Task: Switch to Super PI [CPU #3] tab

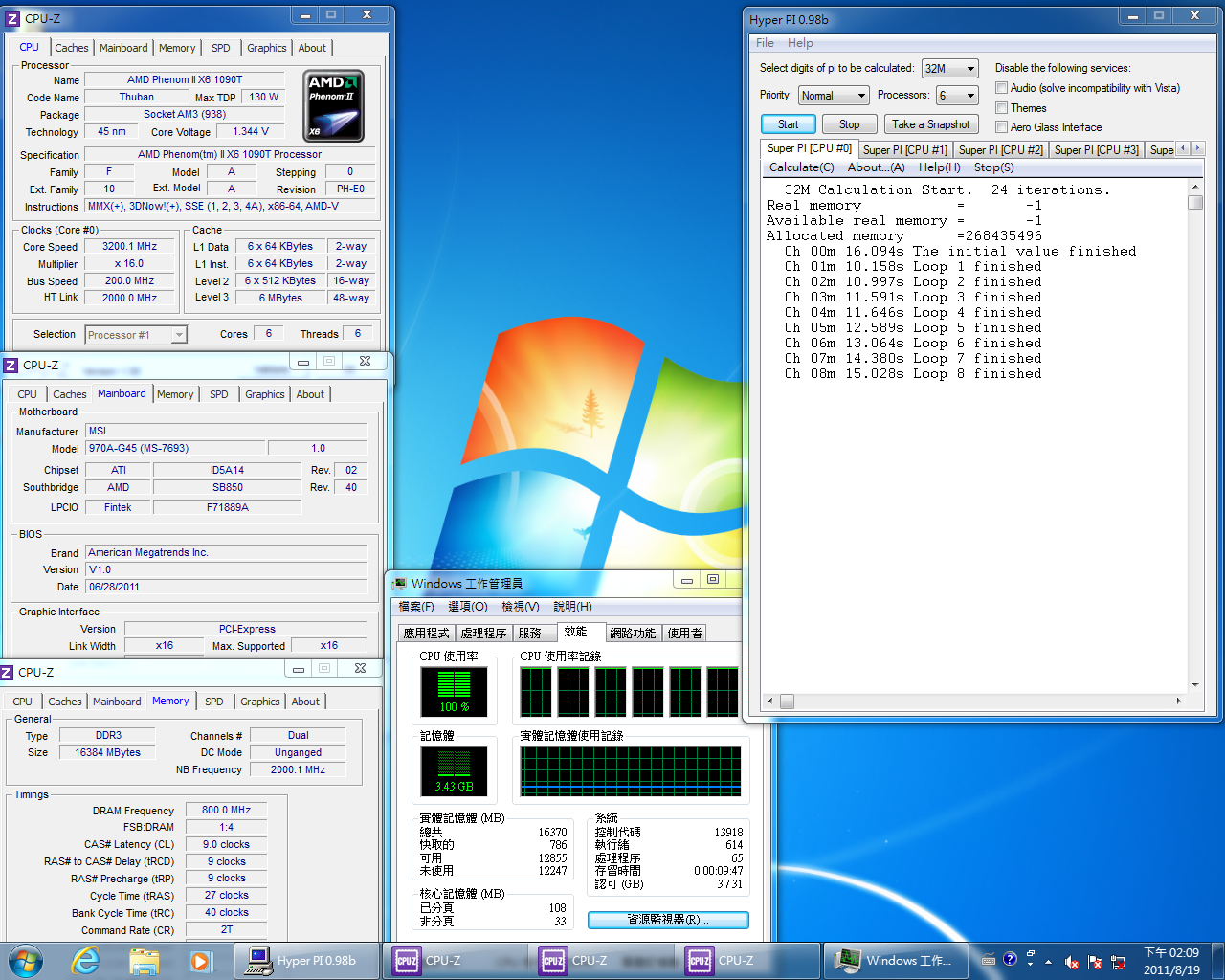Action: [x=1097, y=150]
